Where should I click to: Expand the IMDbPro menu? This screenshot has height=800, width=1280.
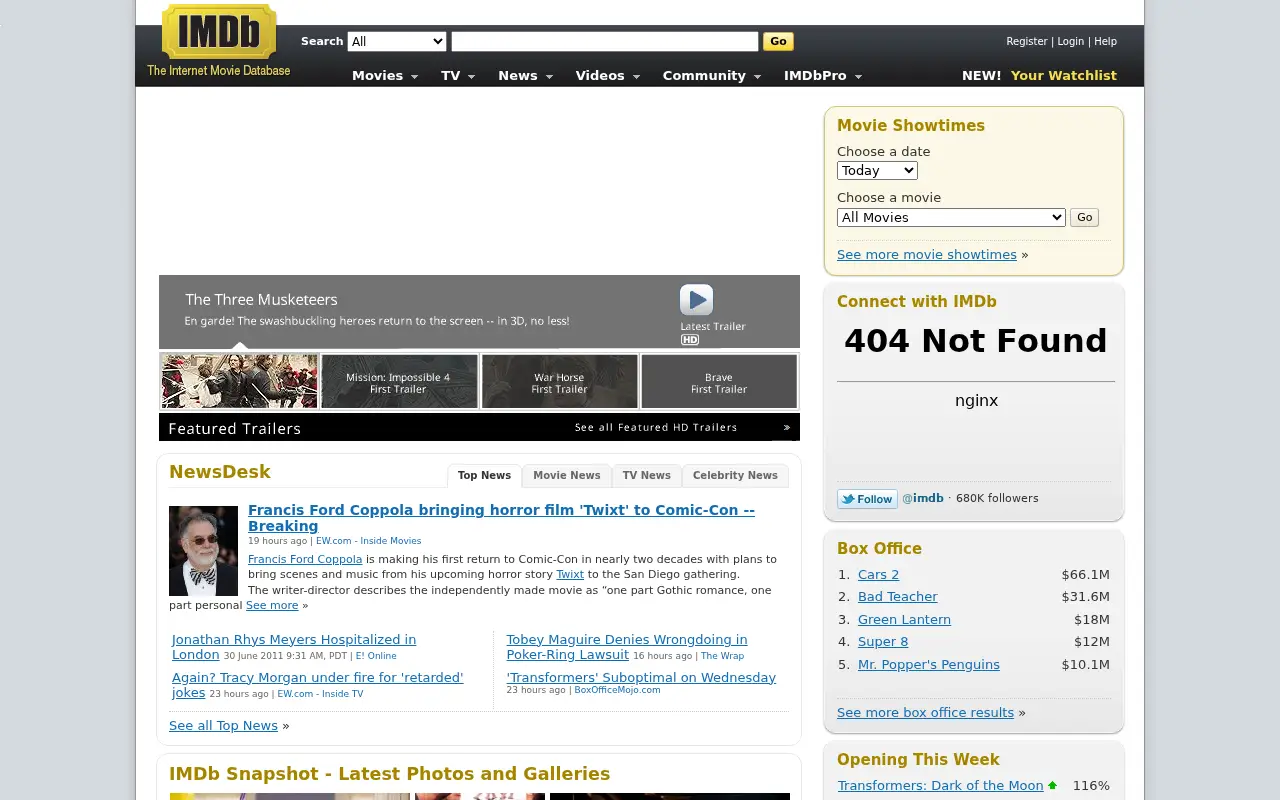pos(823,75)
